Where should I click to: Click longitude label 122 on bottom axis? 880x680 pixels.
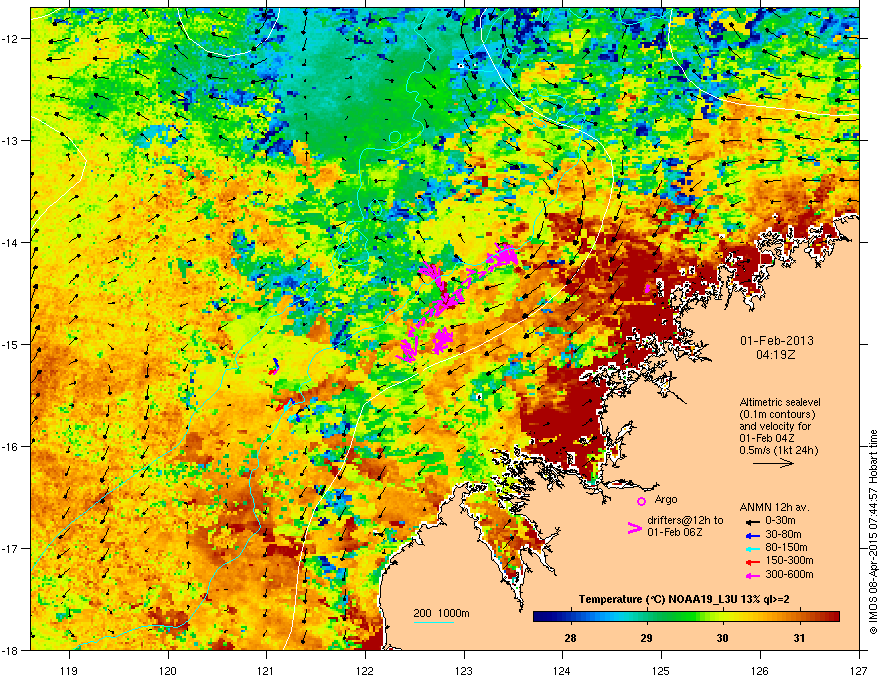click(365, 670)
